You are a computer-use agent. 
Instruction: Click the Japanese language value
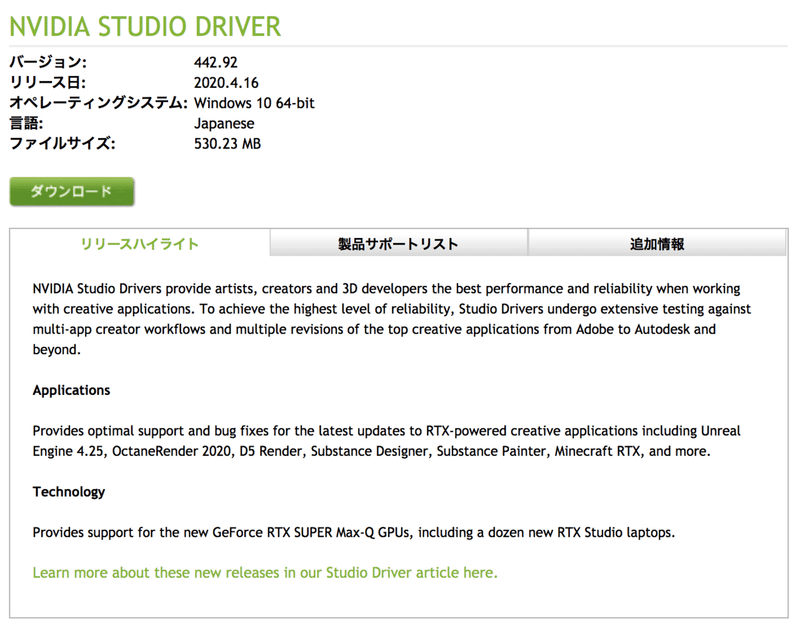224,123
